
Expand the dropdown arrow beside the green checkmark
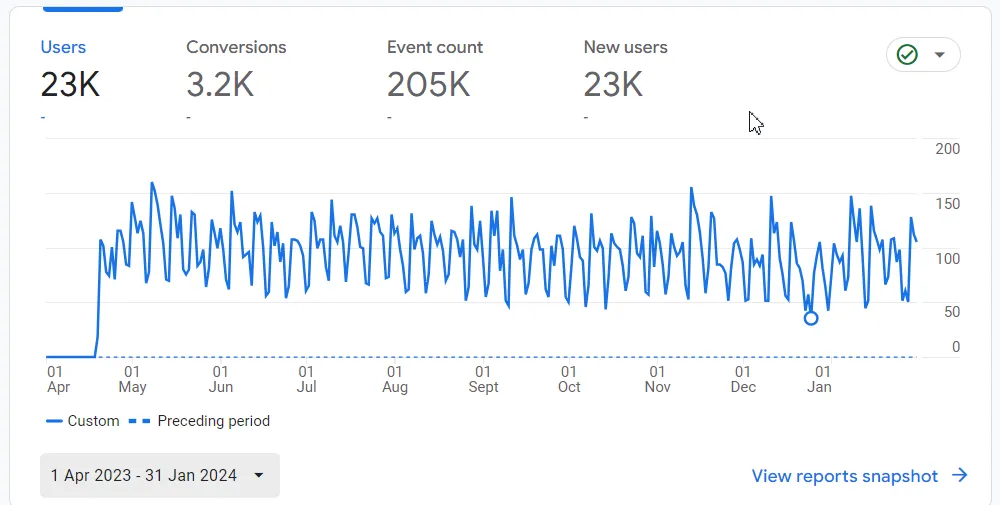939,55
